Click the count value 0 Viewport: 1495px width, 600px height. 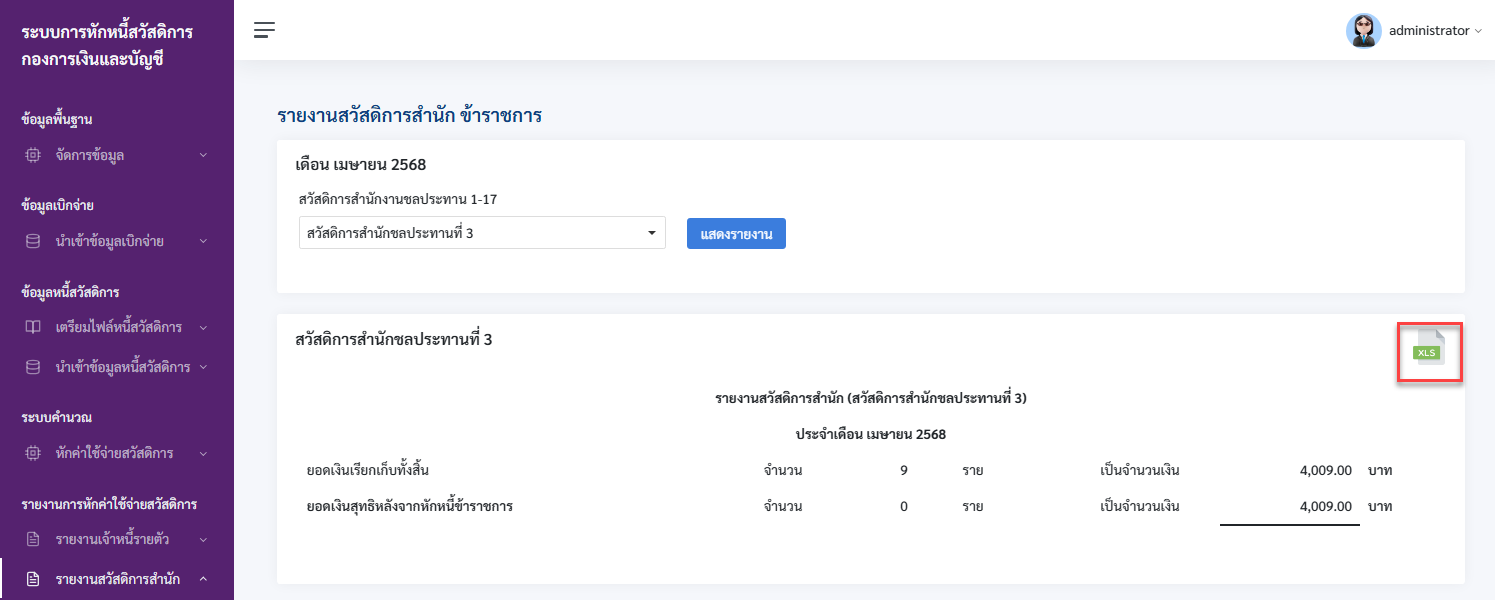904,506
